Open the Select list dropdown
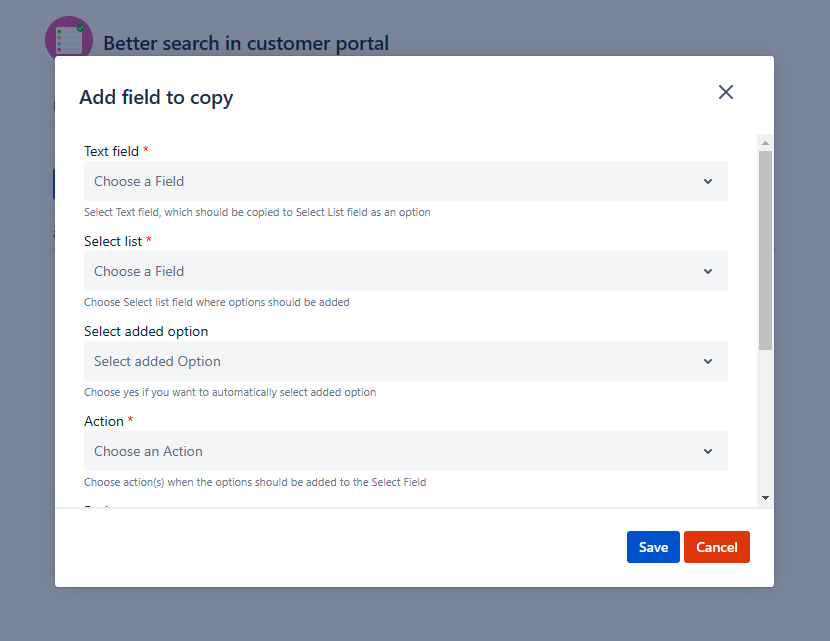The height and width of the screenshot is (641, 830). (x=405, y=271)
